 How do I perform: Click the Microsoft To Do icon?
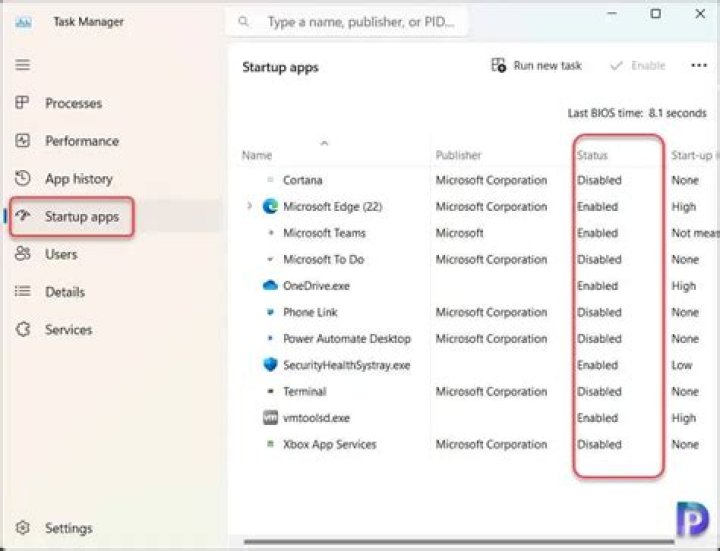pos(270,259)
